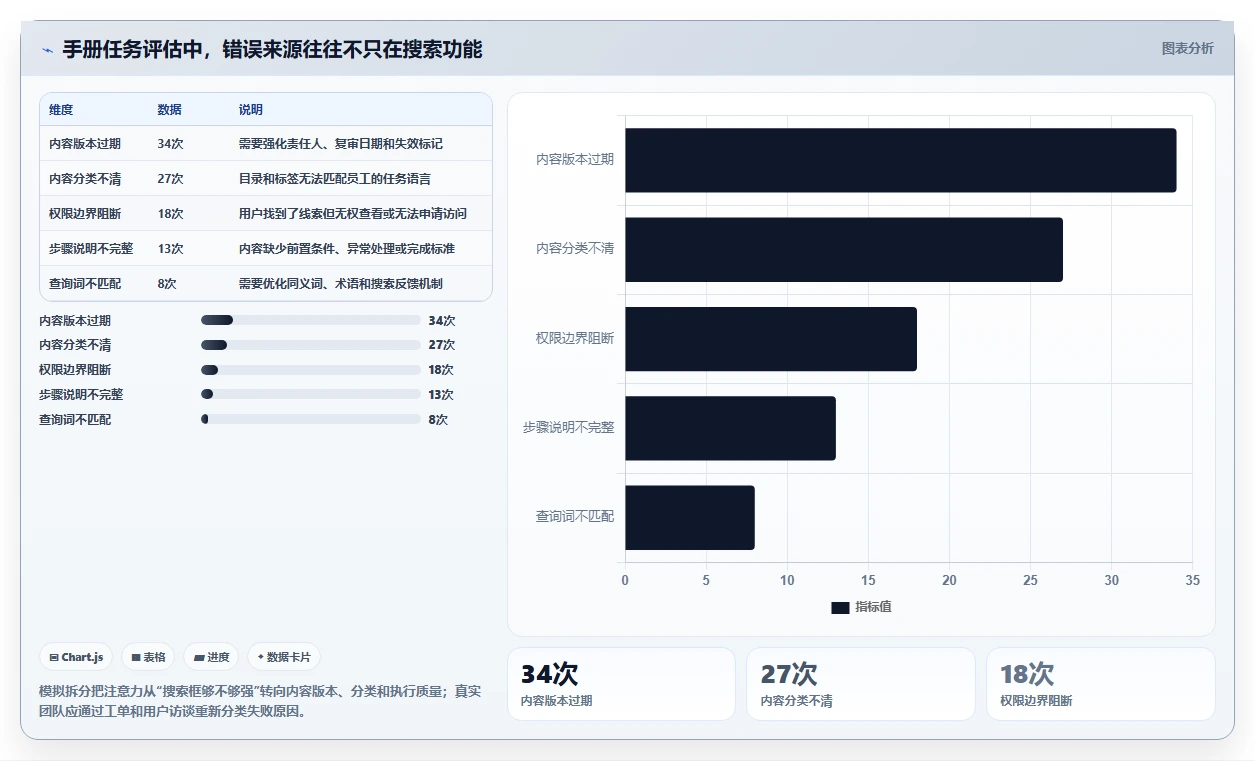Screen dimensions: 1255x761
Task: Click the 查询词不匹配 y-axis label in the chart
Action: tap(575, 517)
